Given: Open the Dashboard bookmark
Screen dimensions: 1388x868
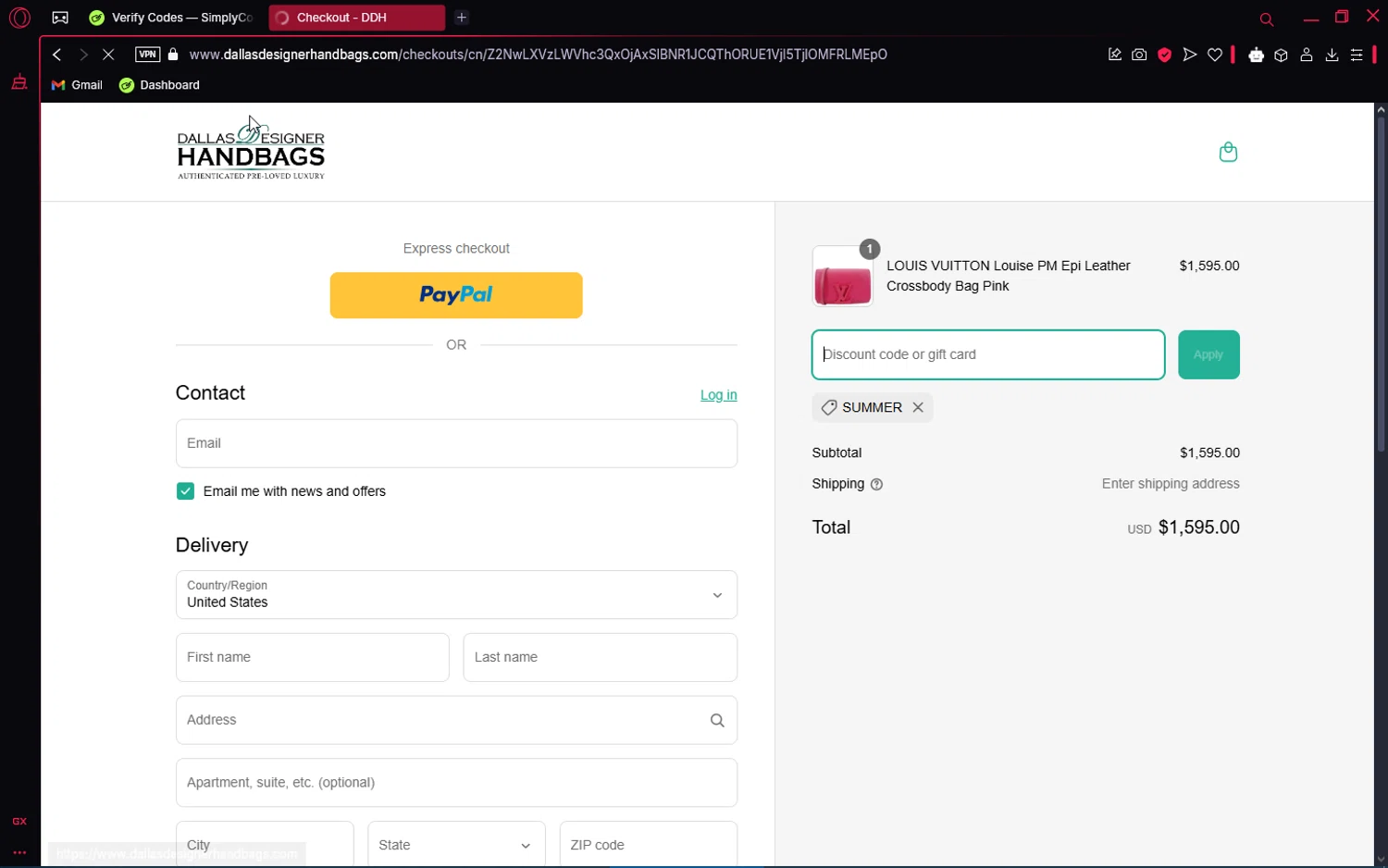Looking at the screenshot, I should pyautogui.click(x=159, y=85).
